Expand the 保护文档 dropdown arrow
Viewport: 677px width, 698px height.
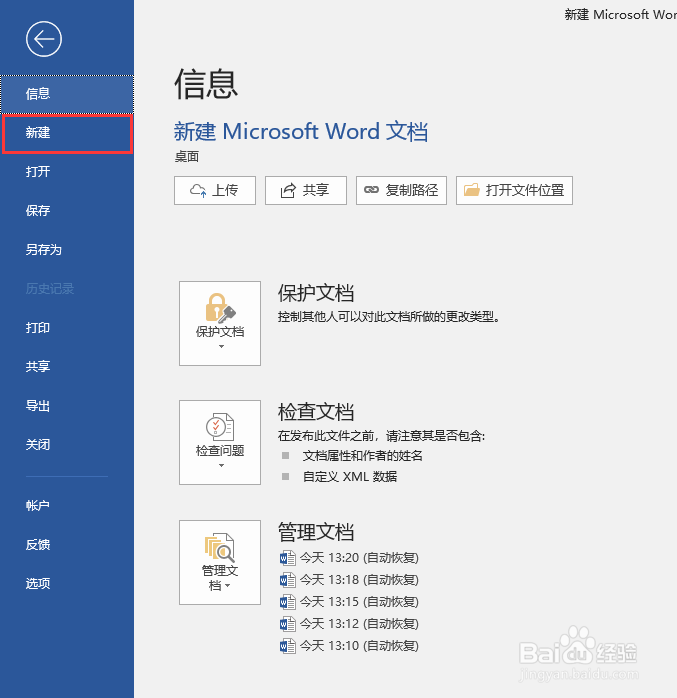[x=221, y=346]
